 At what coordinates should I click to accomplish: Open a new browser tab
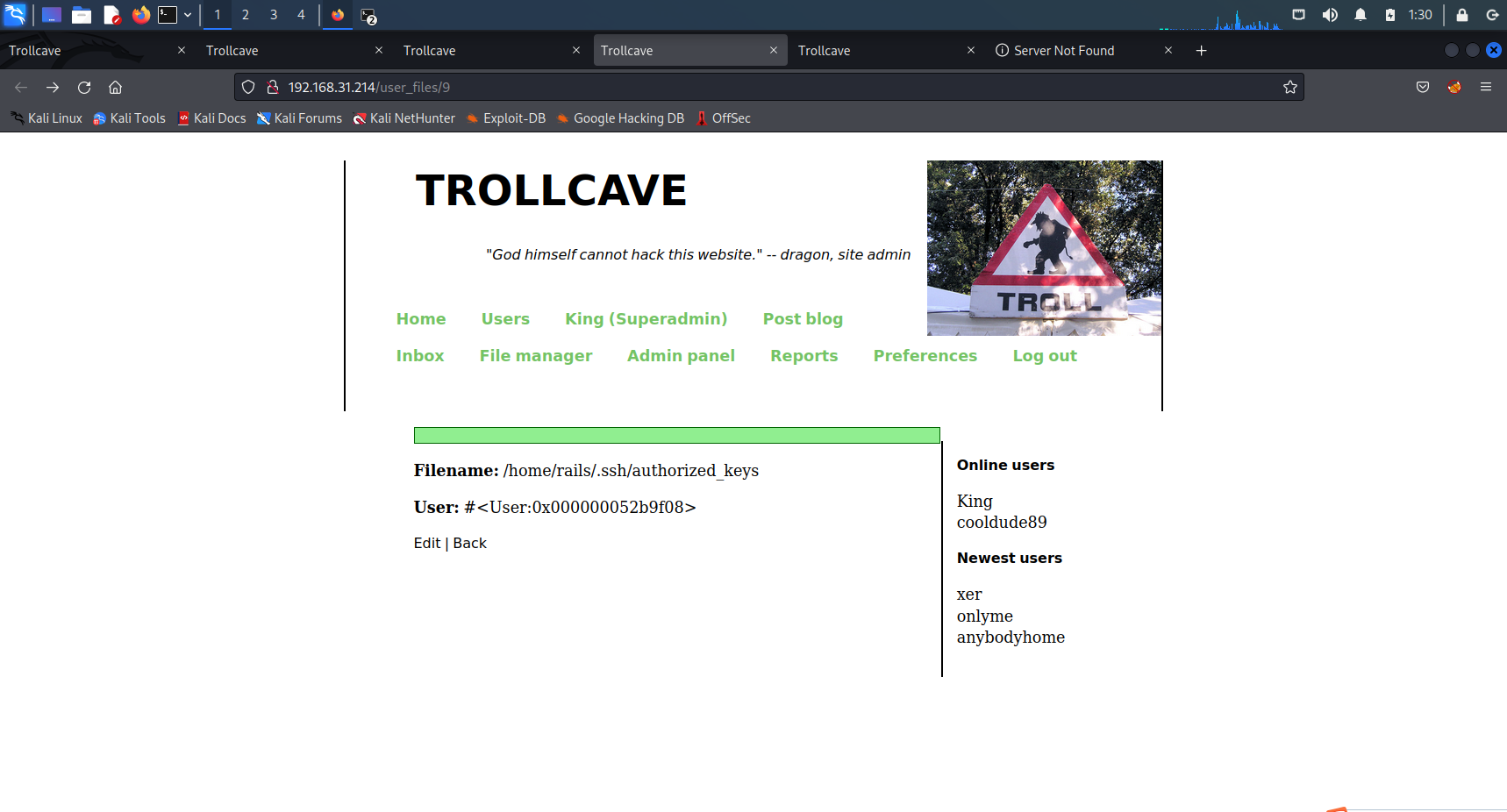[1202, 51]
